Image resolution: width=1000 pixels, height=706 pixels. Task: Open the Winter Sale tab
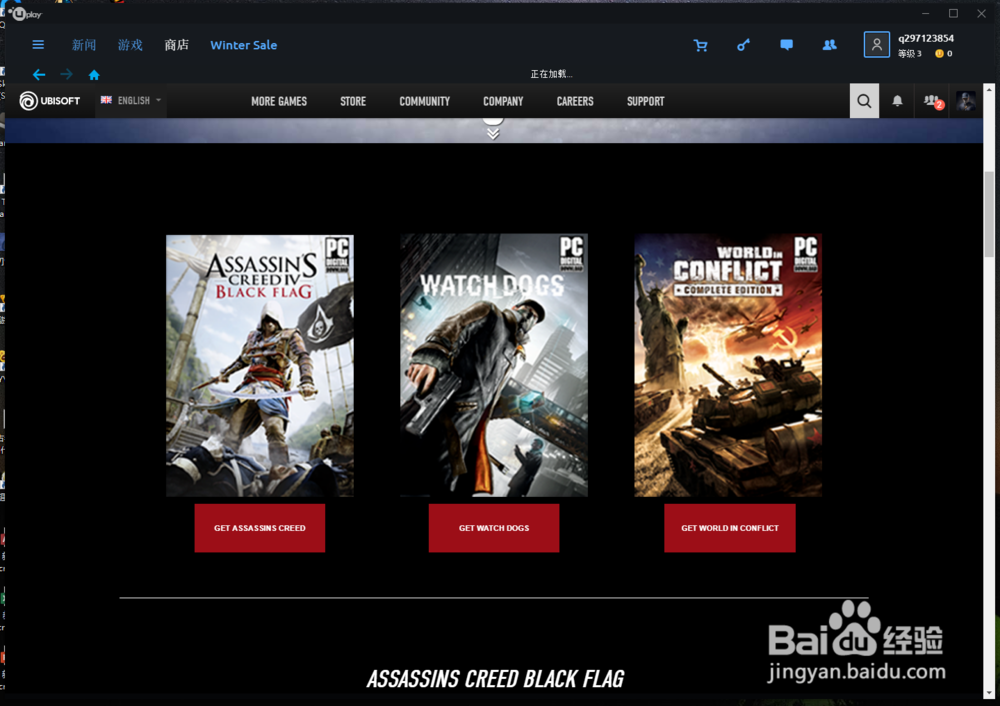244,45
